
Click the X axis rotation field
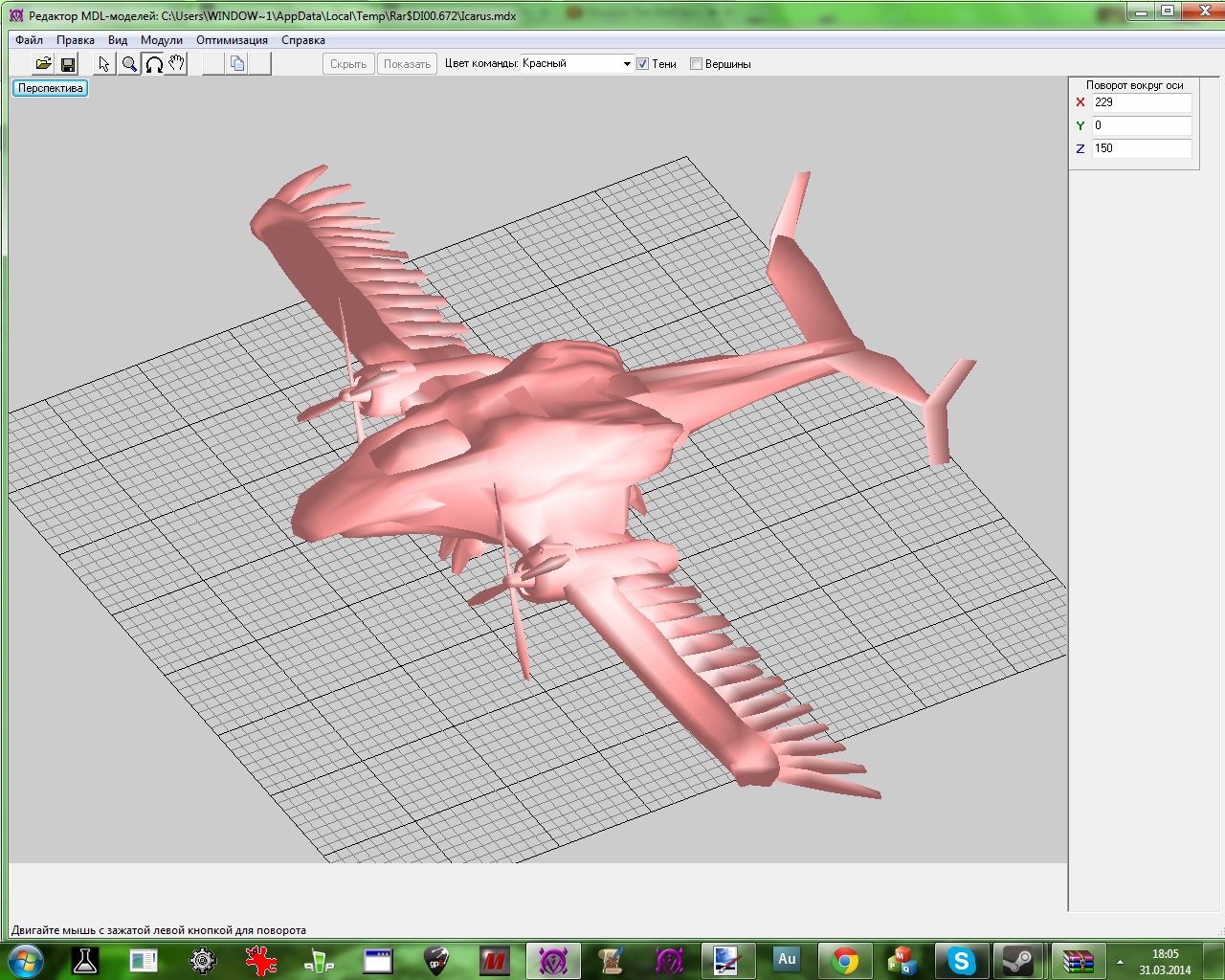pos(1141,102)
